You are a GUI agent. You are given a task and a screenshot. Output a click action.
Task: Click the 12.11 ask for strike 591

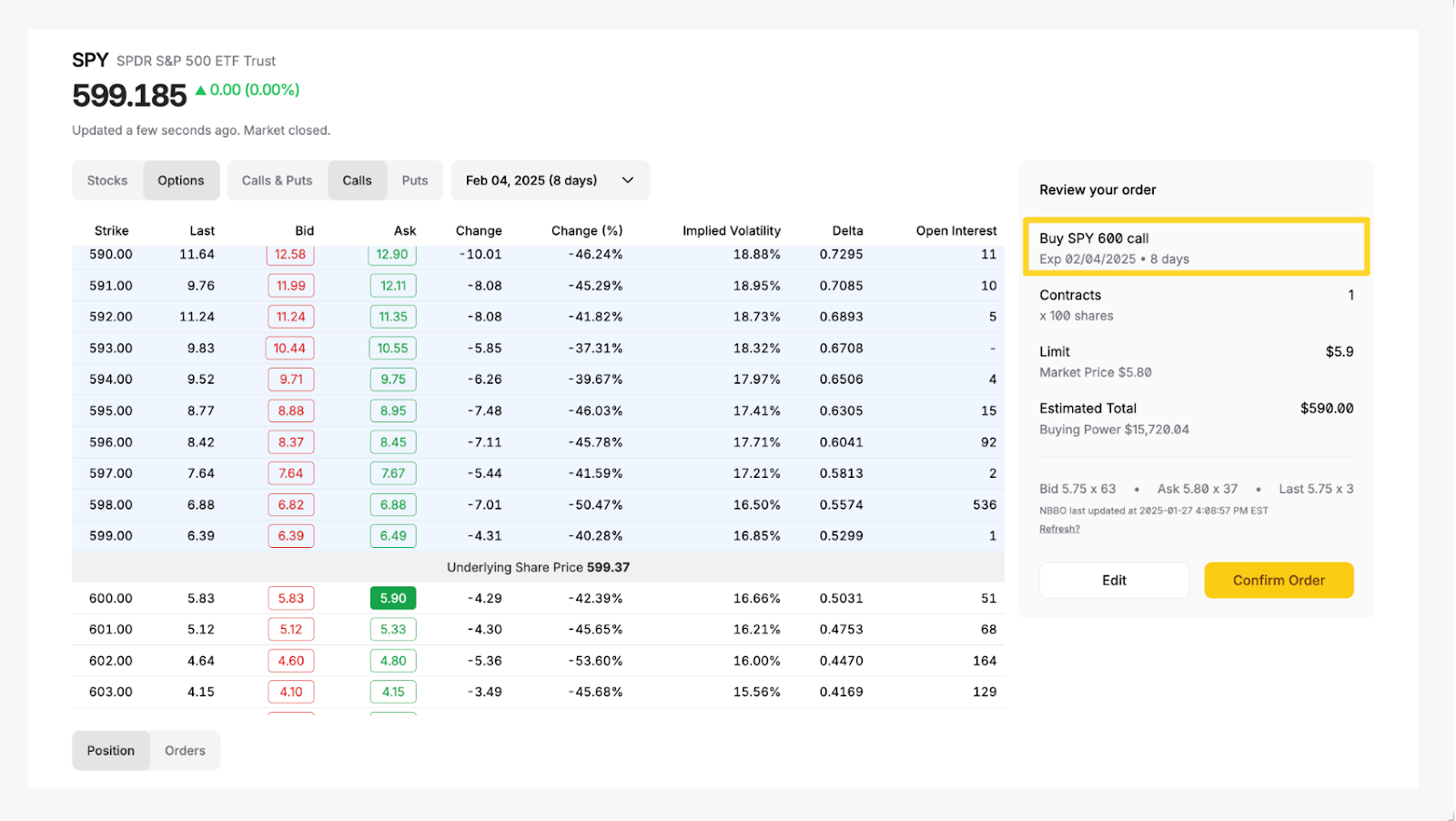coord(393,286)
